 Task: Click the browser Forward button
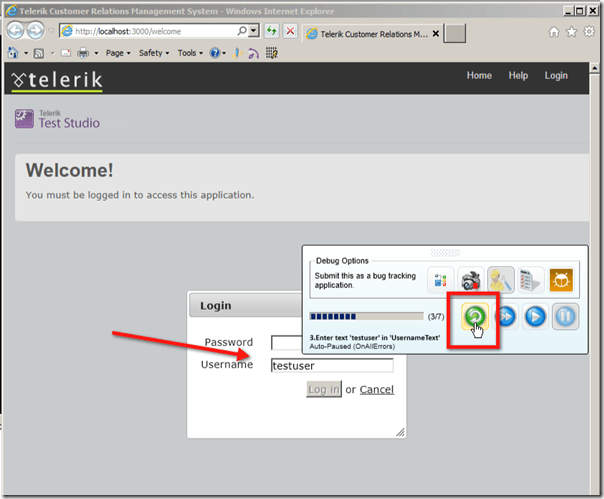coord(35,30)
